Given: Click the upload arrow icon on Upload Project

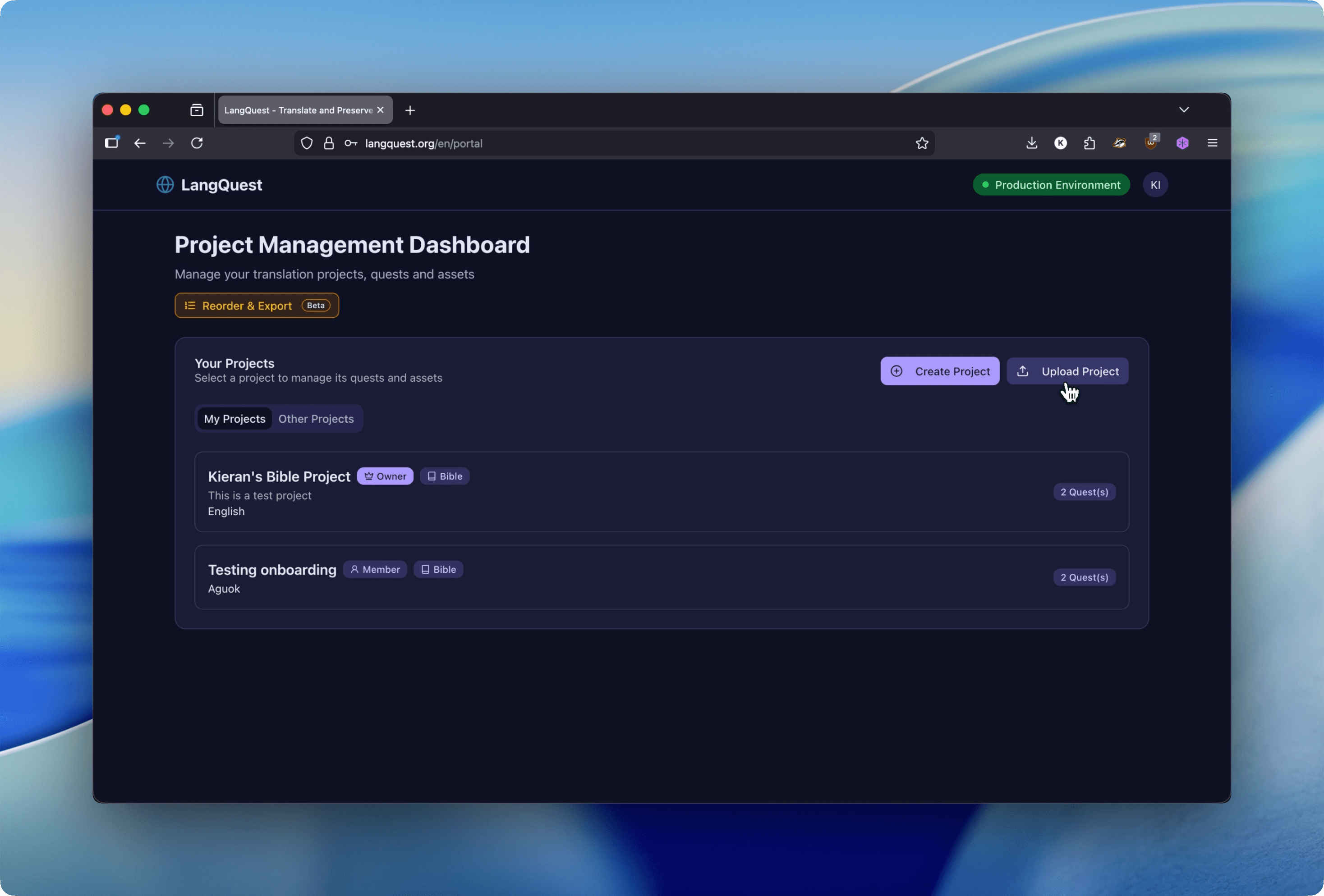Looking at the screenshot, I should [1023, 371].
